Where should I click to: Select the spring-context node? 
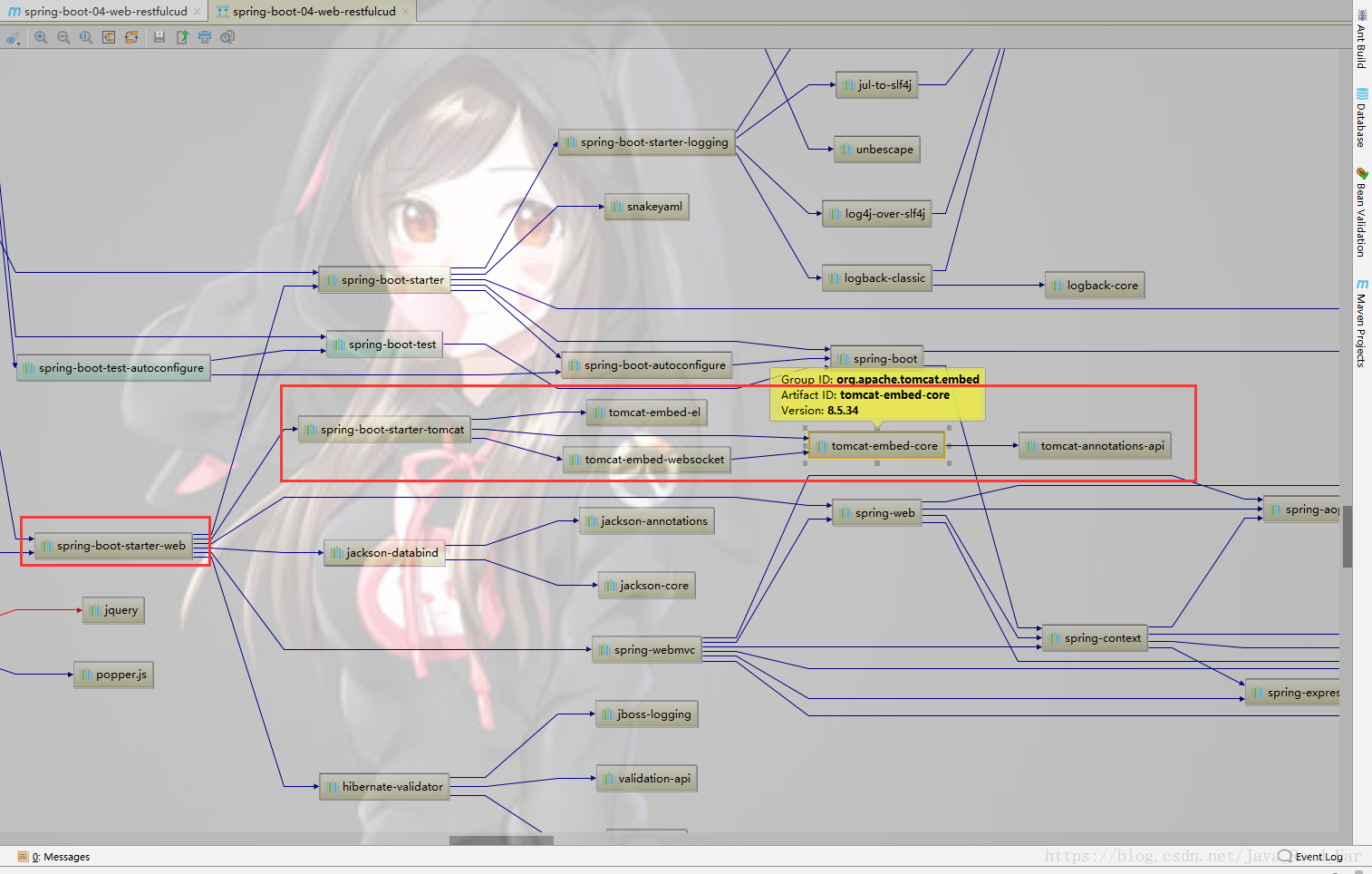1095,638
